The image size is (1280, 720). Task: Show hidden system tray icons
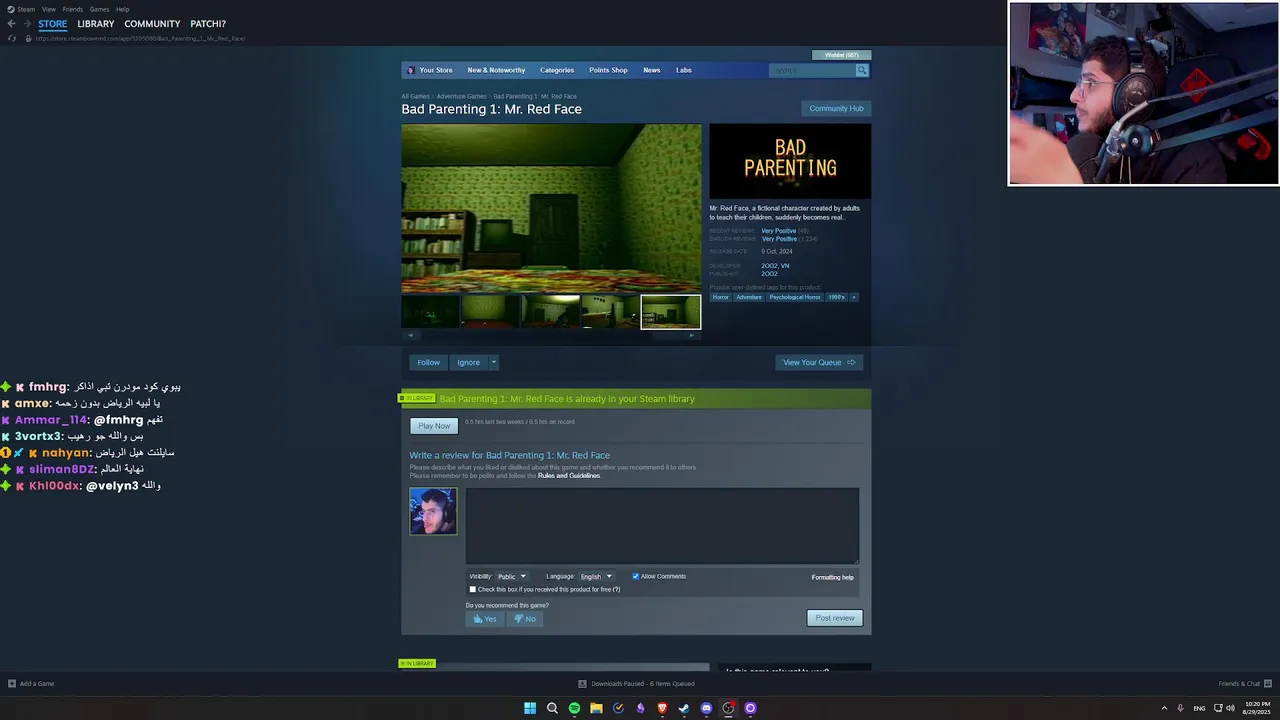coord(1164,708)
